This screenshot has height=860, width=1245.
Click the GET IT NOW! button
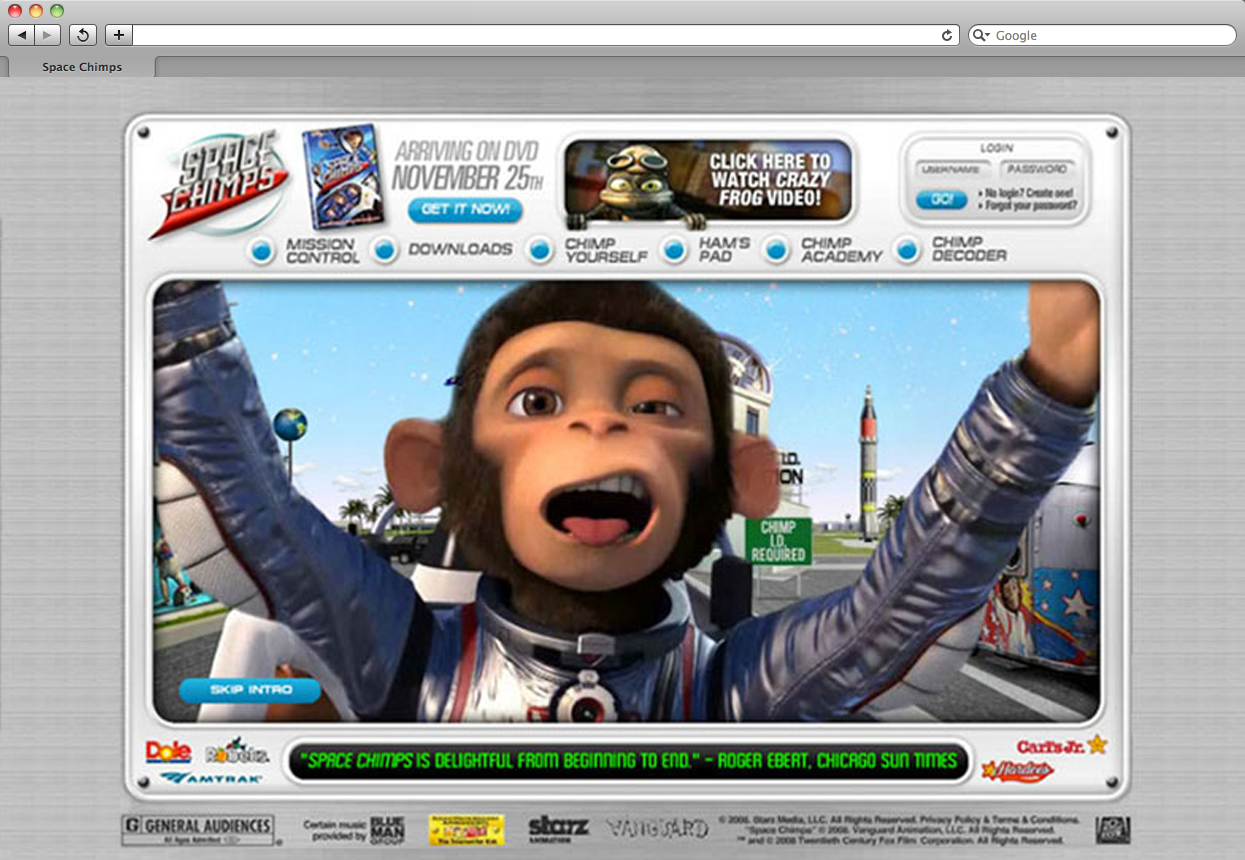coord(465,210)
